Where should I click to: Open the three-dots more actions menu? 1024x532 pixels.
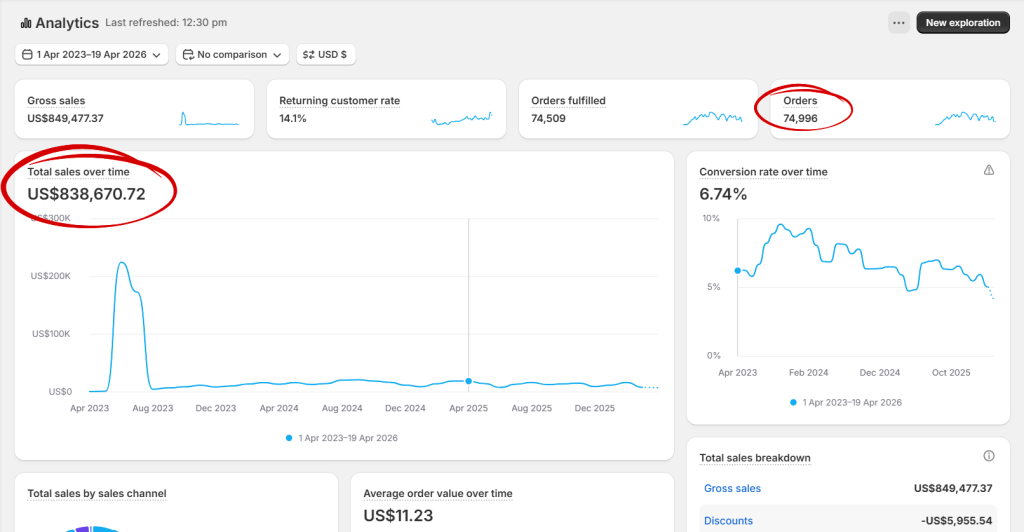899,23
